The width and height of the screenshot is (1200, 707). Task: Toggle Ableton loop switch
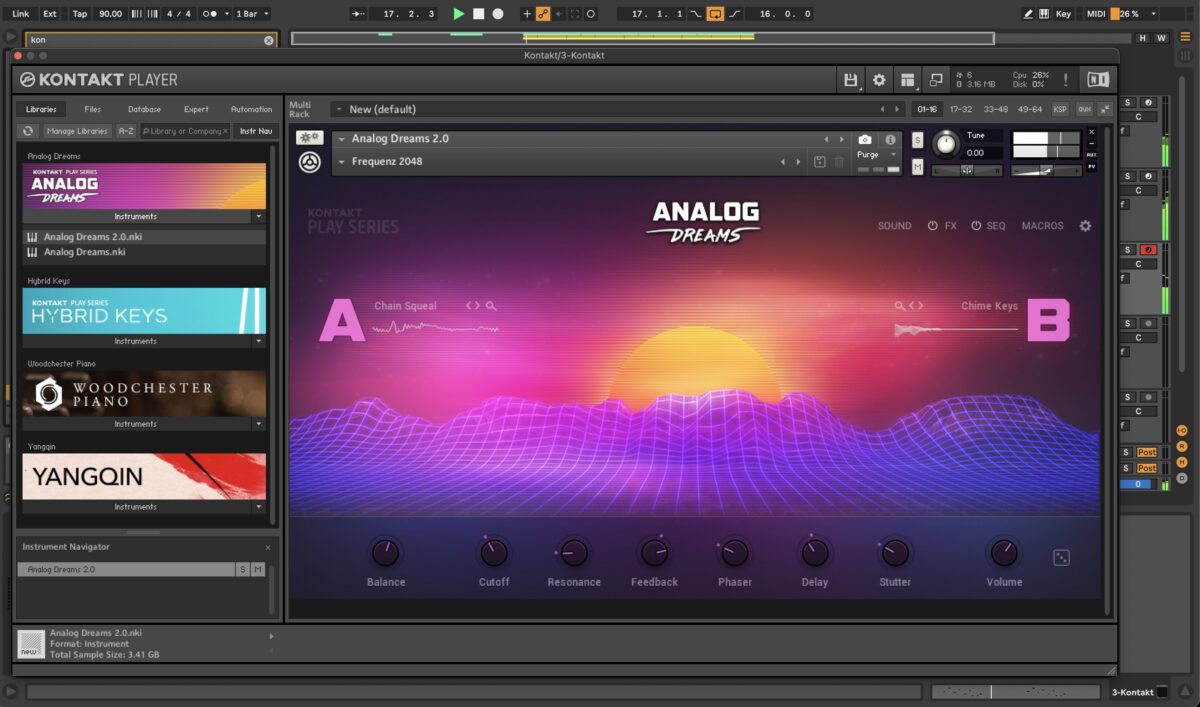tap(715, 14)
